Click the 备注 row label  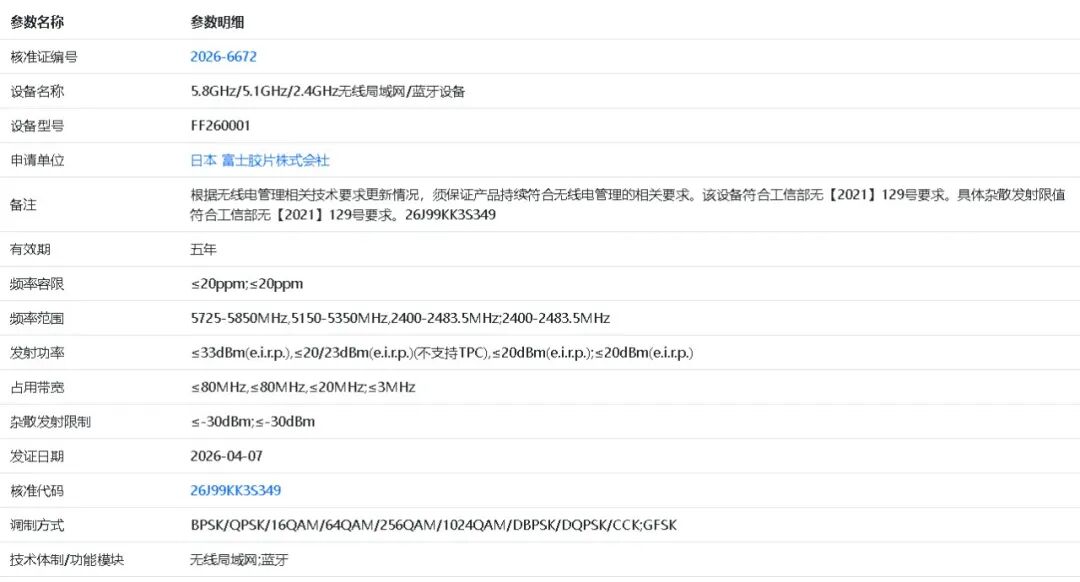pyautogui.click(x=23, y=205)
